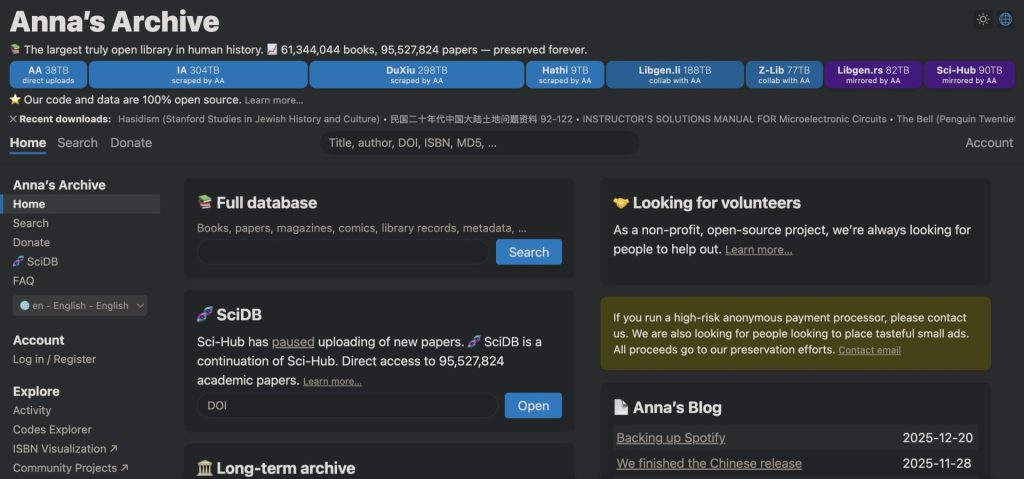Viewport: 1024px width, 479px height.
Task: Click into the DOI input field
Action: [x=347, y=406]
